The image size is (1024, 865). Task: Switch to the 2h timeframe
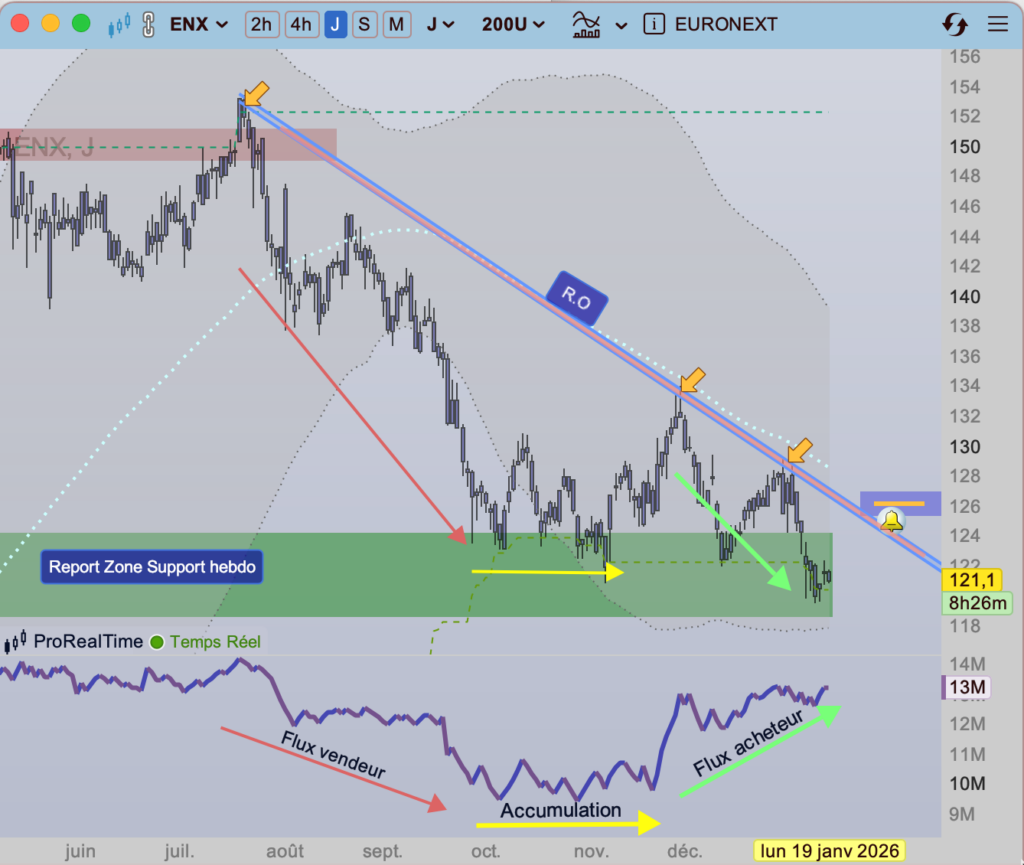point(261,24)
